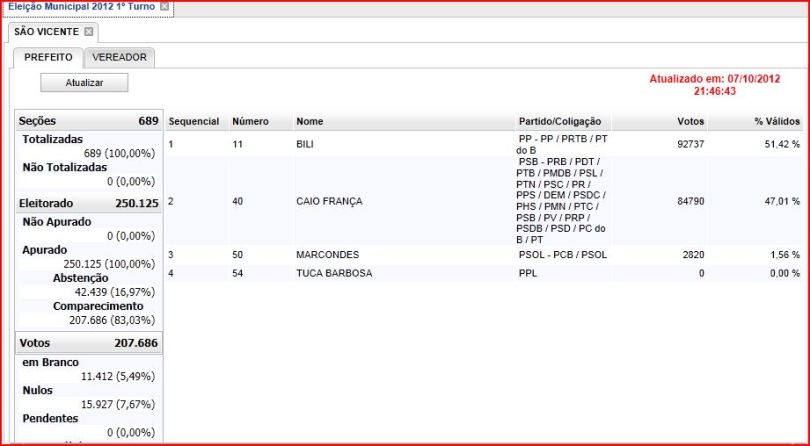Open the PREFEITO tab
The width and height of the screenshot is (810, 446).
click(48, 58)
